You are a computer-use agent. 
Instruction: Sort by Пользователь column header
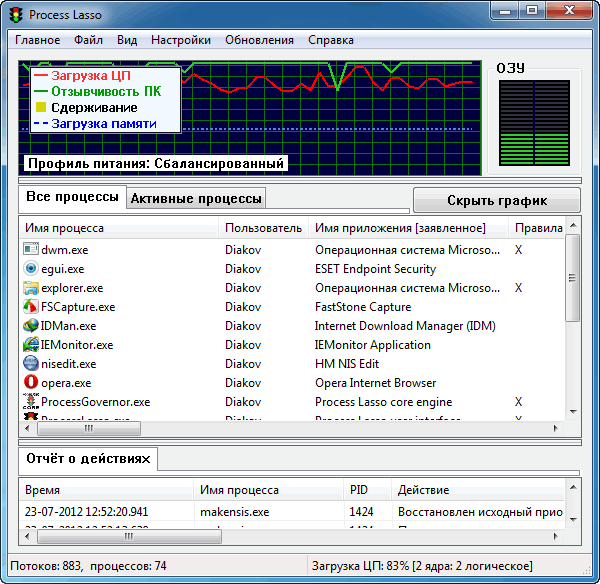coord(263,228)
